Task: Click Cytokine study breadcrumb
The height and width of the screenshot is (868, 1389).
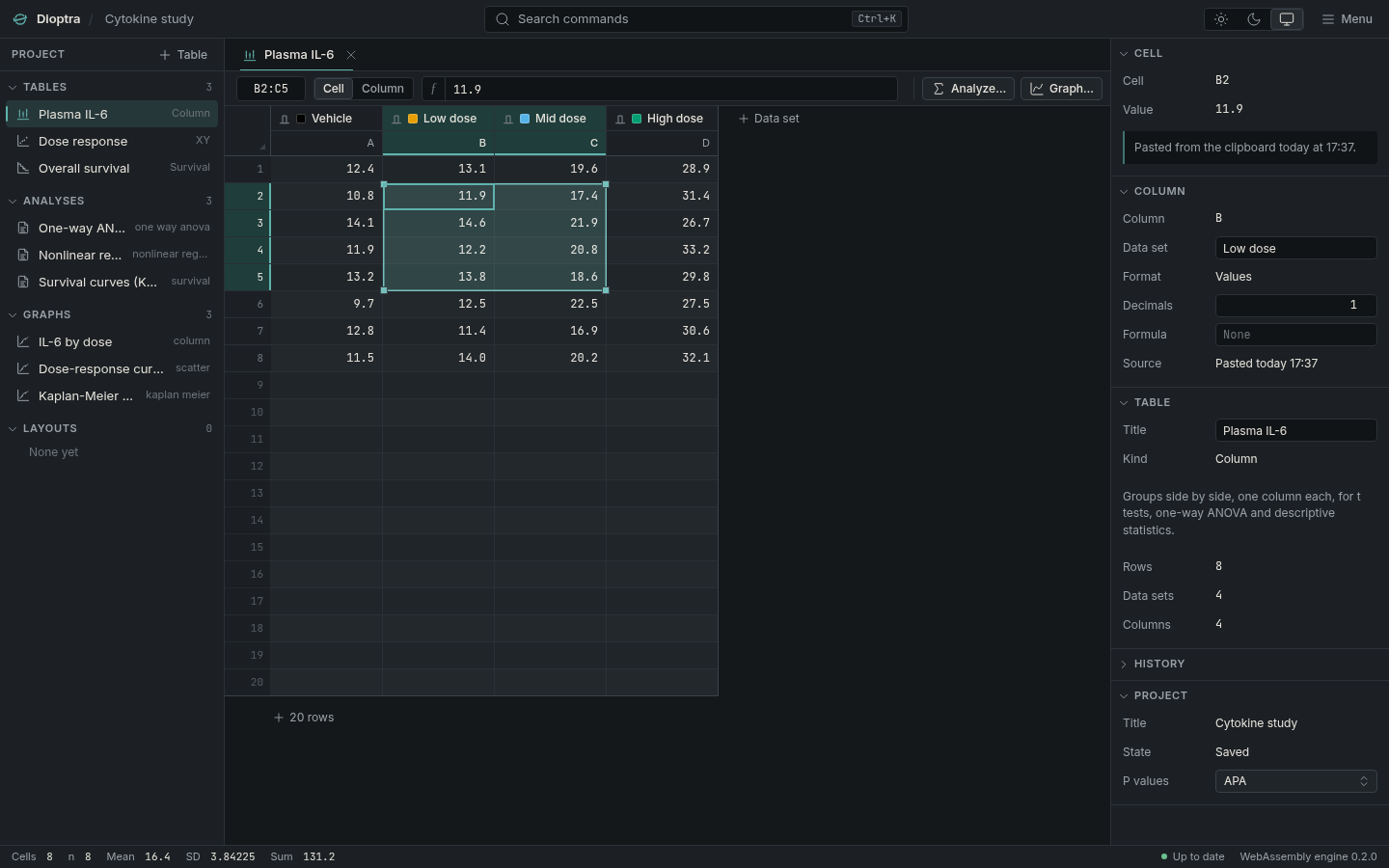Action: 149,19
